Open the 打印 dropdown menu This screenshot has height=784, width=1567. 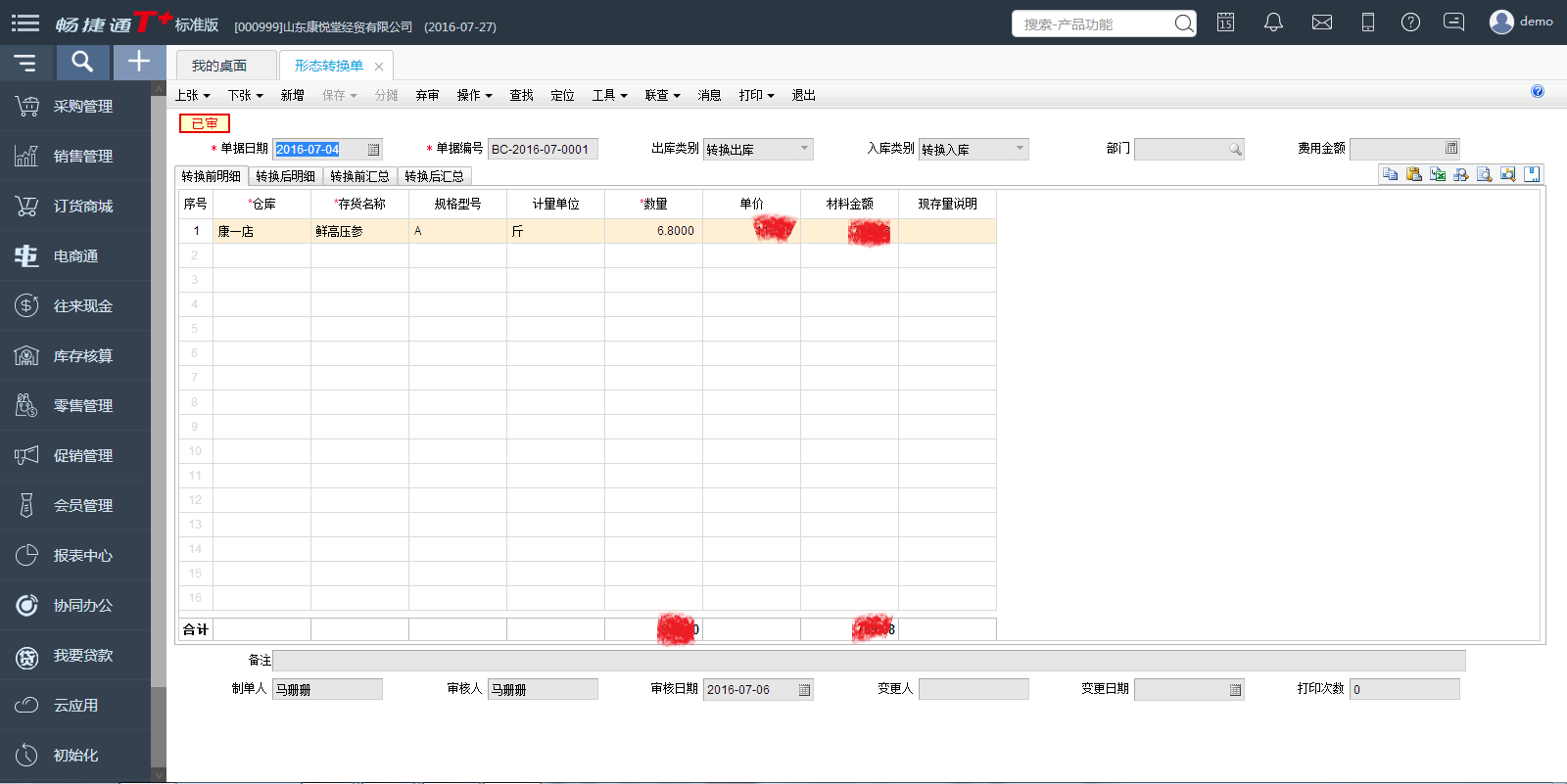756,95
